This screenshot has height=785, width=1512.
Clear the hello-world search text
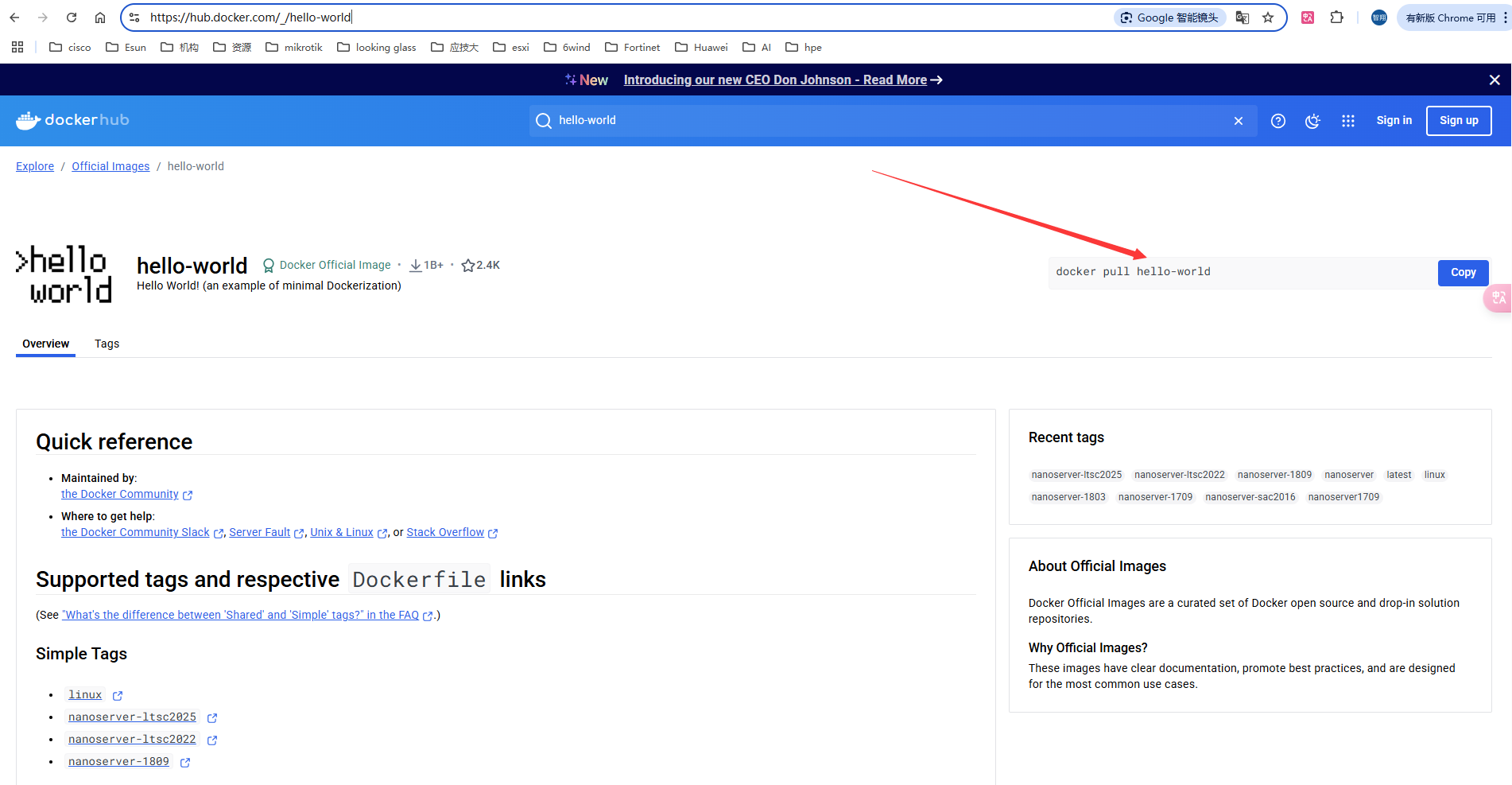pyautogui.click(x=1238, y=121)
